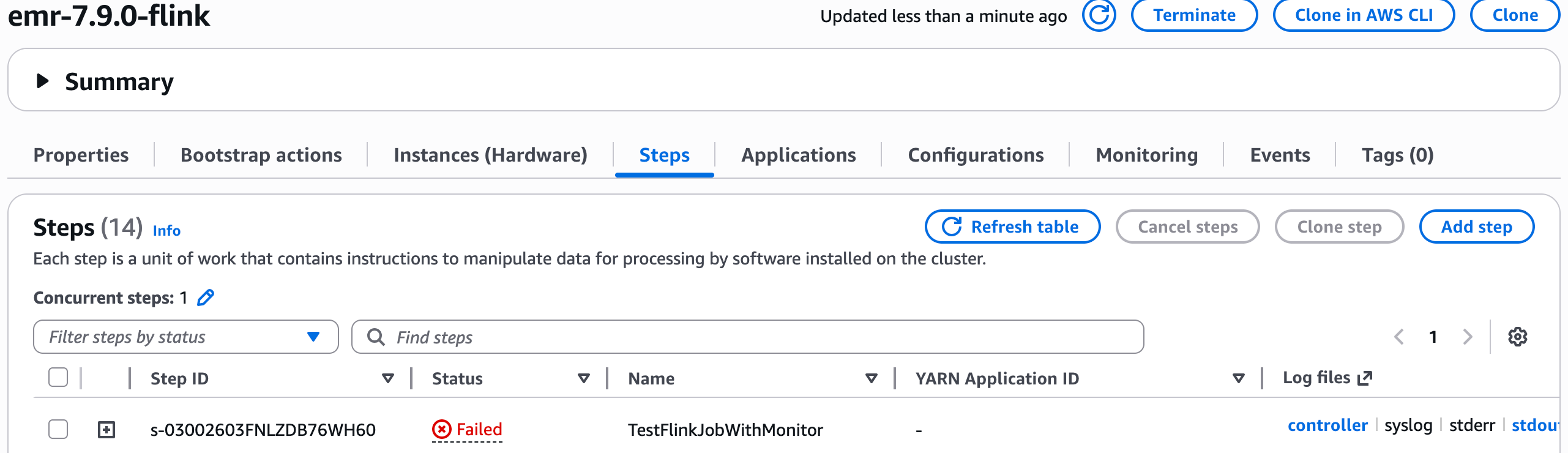The height and width of the screenshot is (453, 1568).
Task: Switch to the Monitoring tab
Action: tap(1146, 155)
